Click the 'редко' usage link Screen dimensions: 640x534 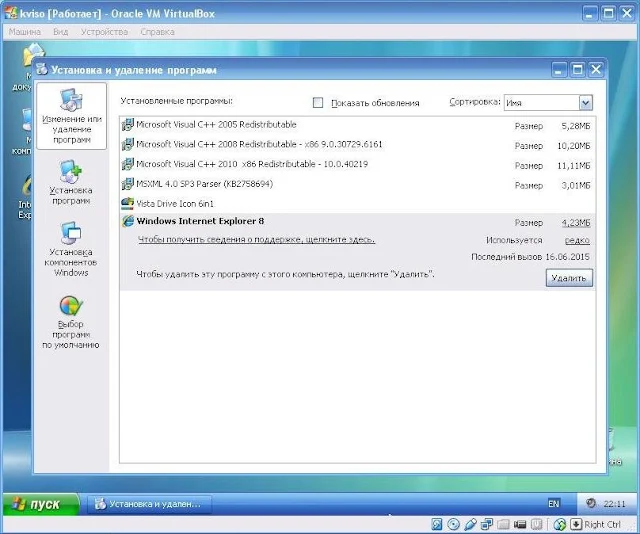[577, 240]
